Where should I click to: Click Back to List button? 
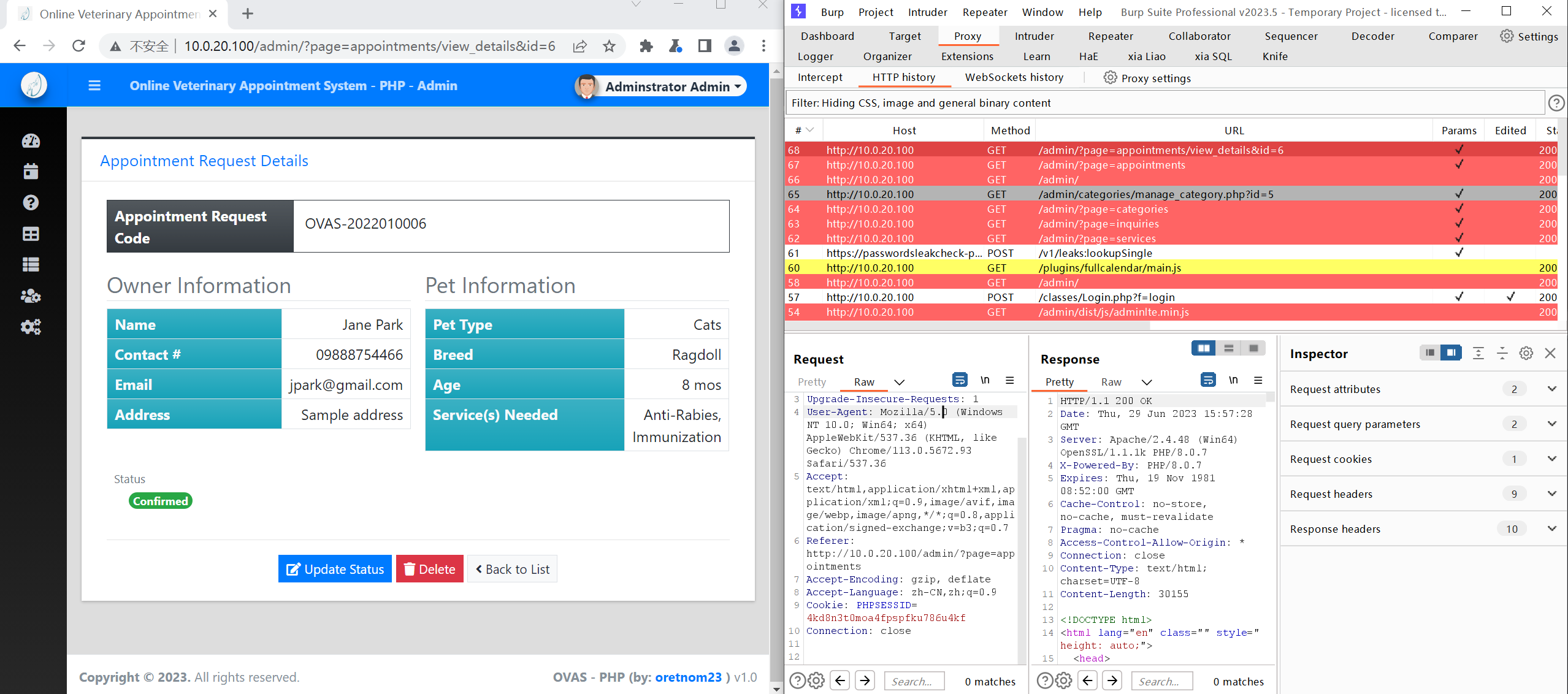pos(512,569)
